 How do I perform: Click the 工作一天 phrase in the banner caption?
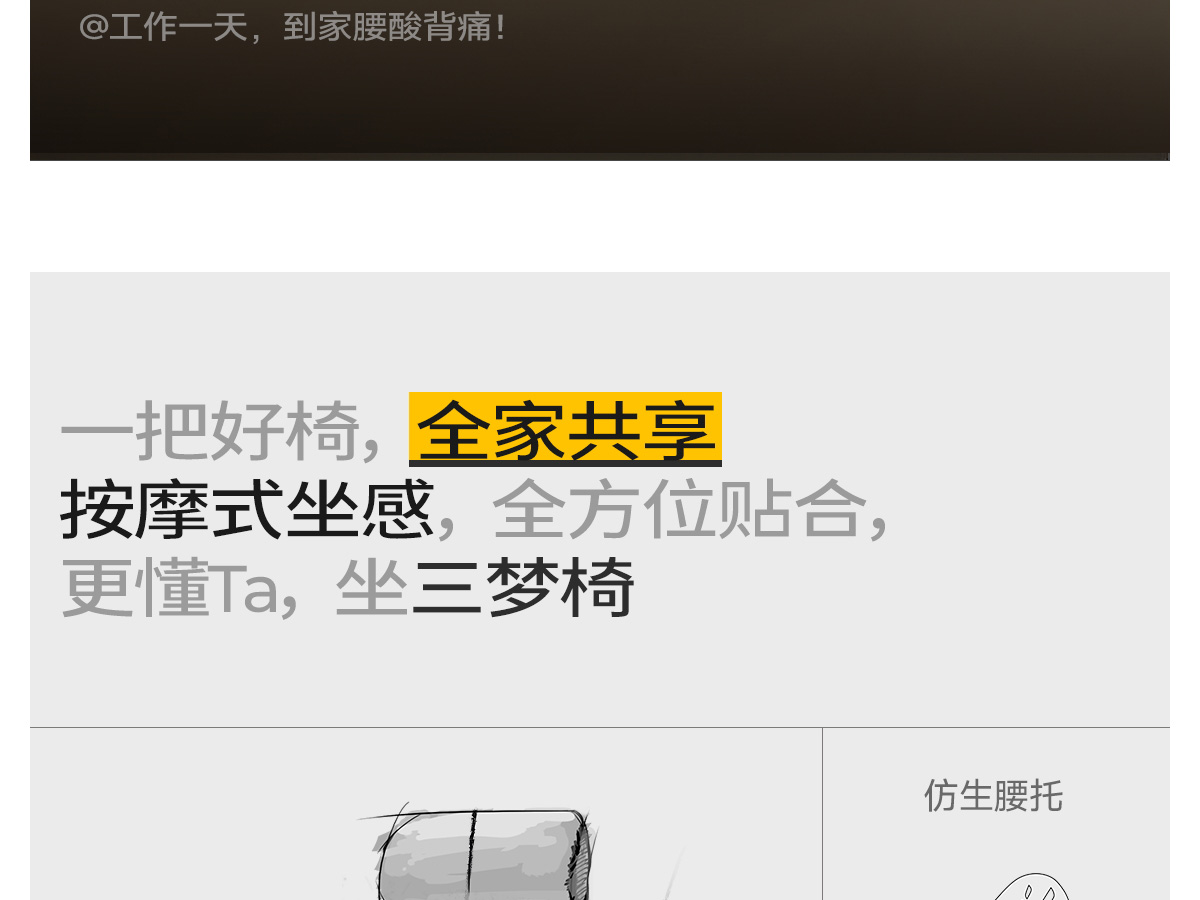click(x=178, y=27)
